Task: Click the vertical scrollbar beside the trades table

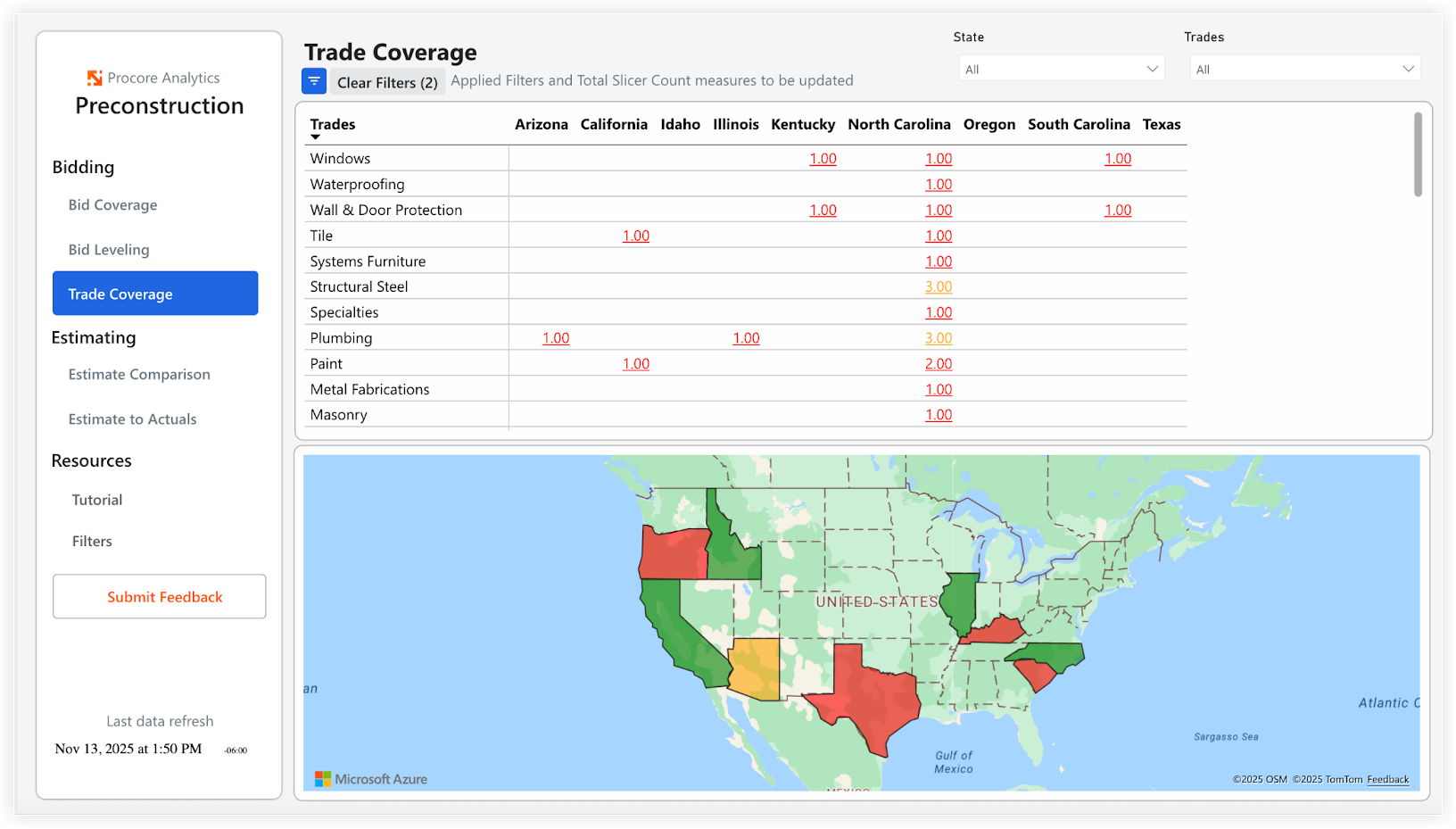Action: tap(1418, 153)
